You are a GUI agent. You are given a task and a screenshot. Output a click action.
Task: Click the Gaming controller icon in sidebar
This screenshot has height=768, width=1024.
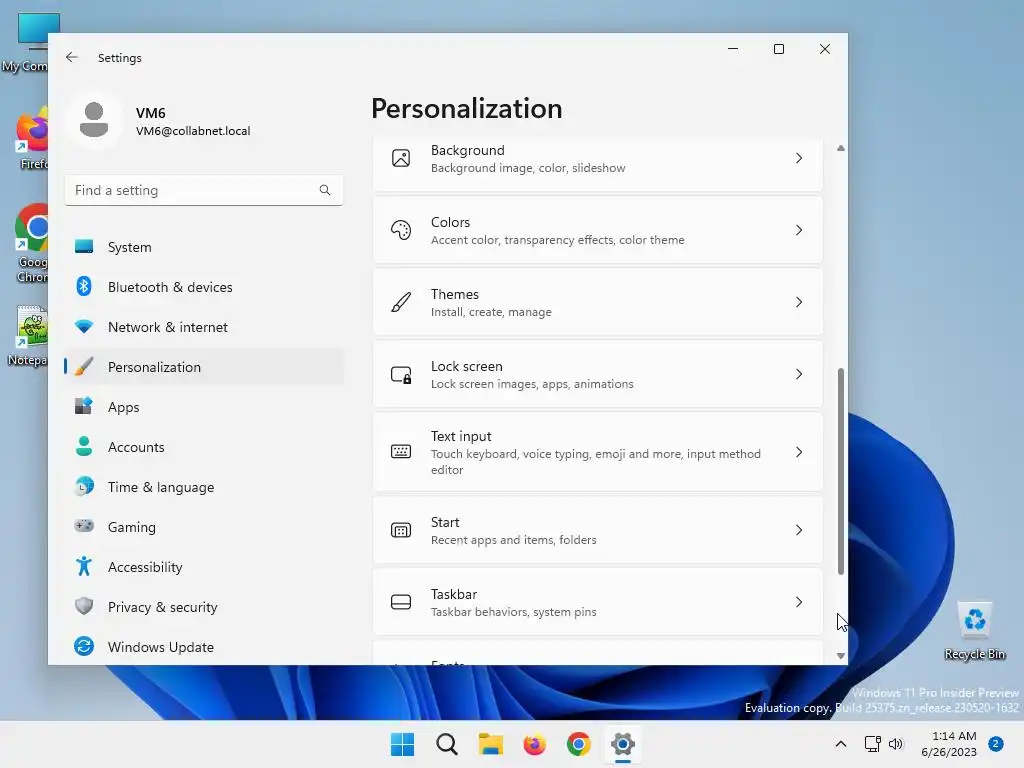coord(84,526)
